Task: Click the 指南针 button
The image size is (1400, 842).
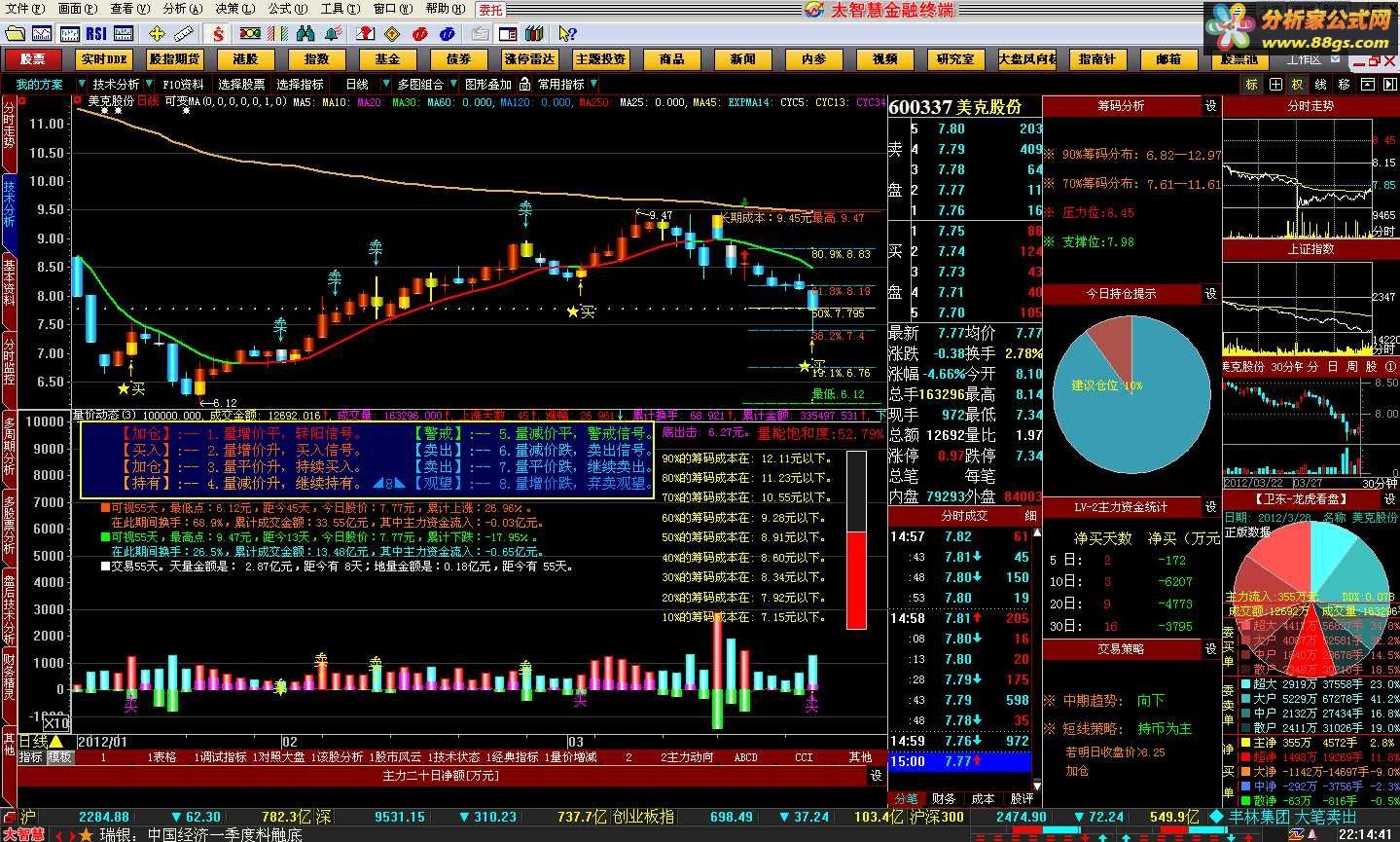Action: click(1096, 59)
